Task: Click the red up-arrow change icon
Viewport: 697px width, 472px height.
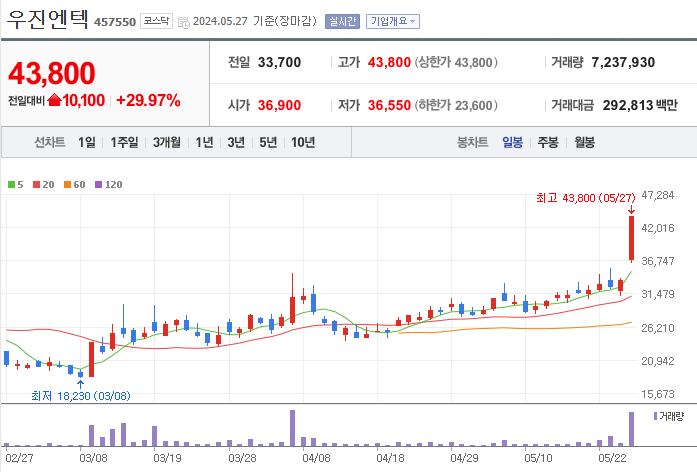Action: click(x=54, y=100)
